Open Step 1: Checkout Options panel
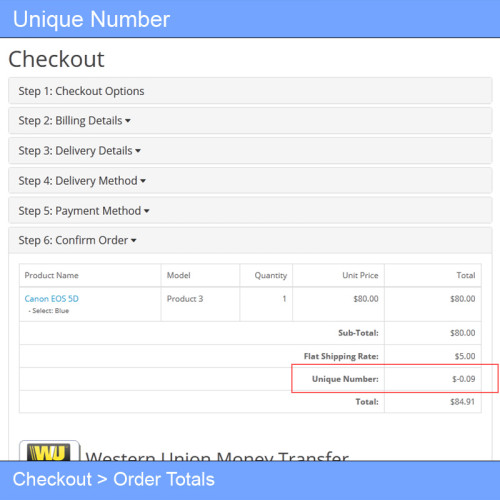 (250, 91)
